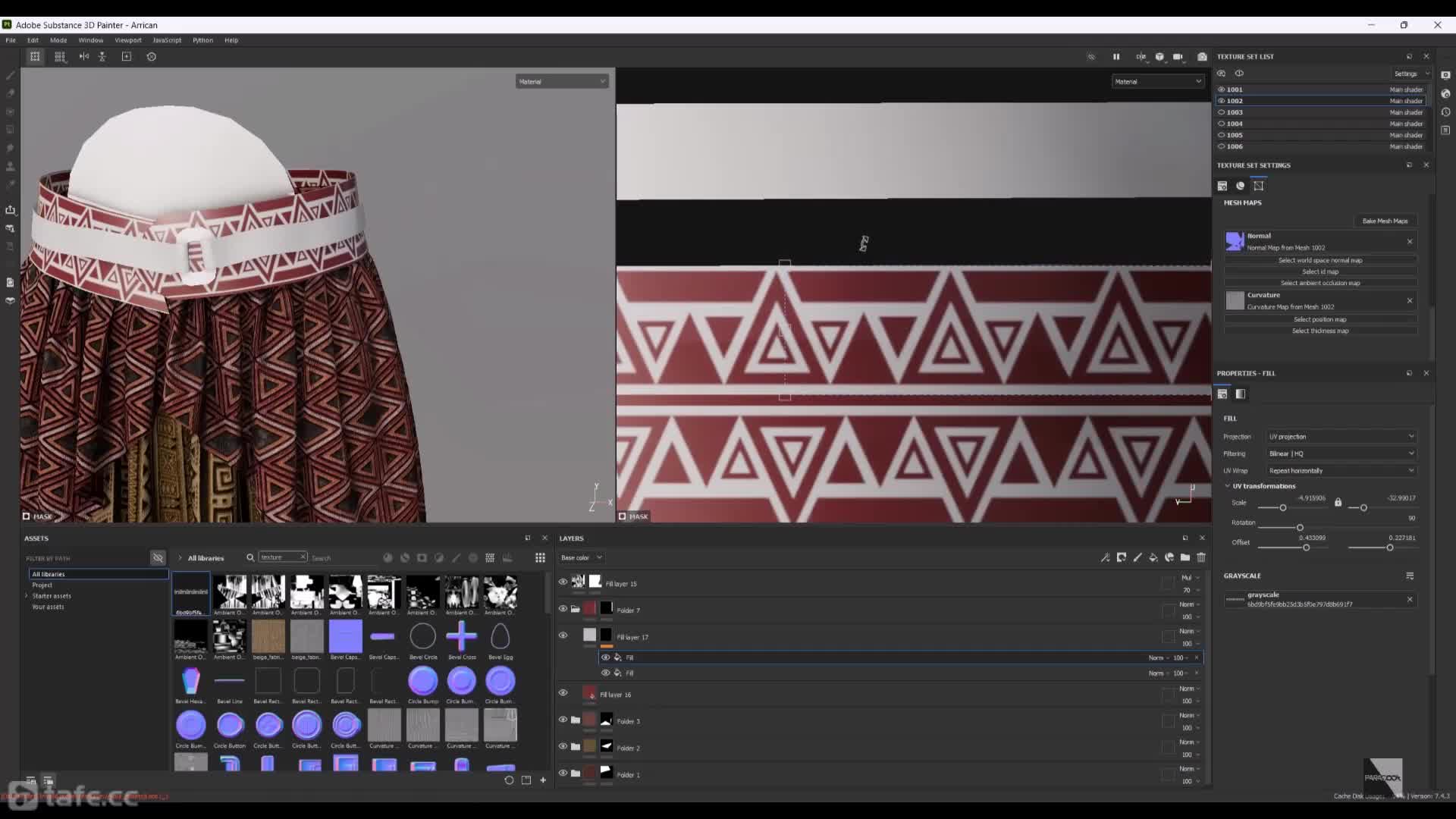Open the Filtering Bilinear HQ dropdown

point(1341,453)
